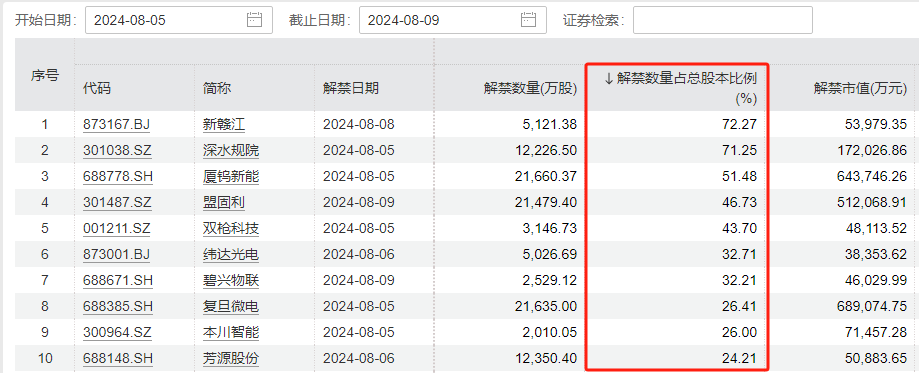
Task: Select the 172,026.86 market value cell
Action: tap(872, 150)
